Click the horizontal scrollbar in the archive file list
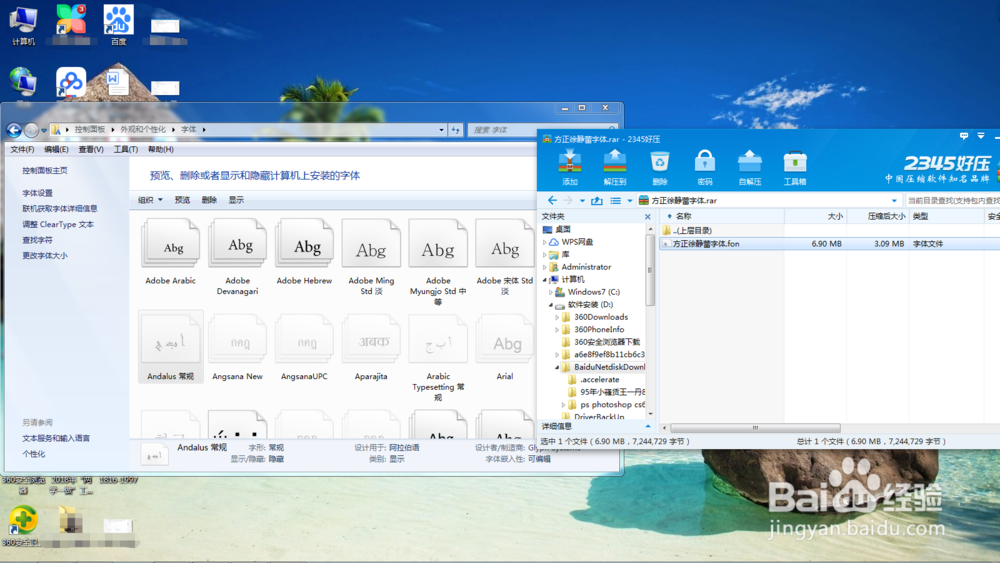Screen dimensions: 1000x563 [x=755, y=428]
